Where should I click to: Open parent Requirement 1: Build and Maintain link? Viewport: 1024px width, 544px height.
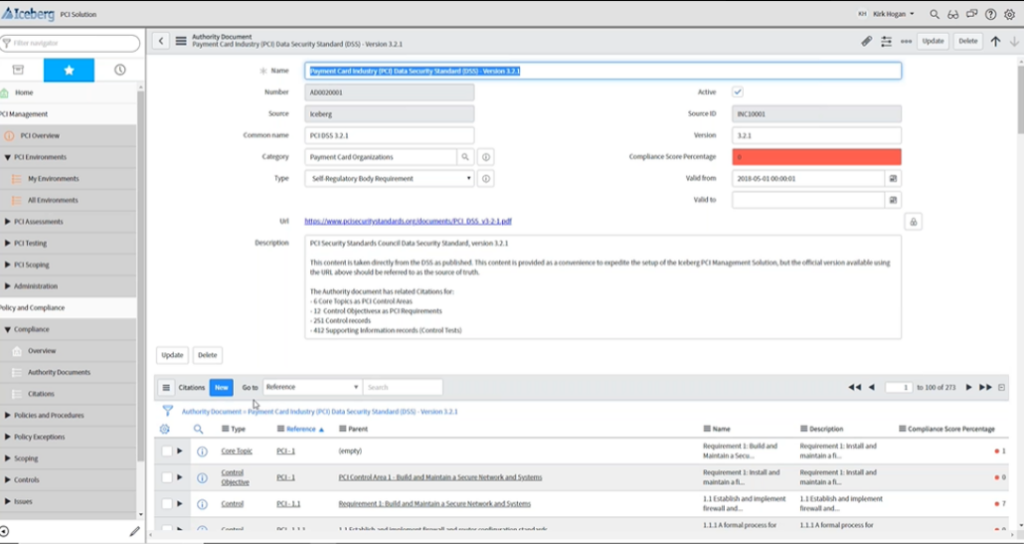pyautogui.click(x=434, y=504)
